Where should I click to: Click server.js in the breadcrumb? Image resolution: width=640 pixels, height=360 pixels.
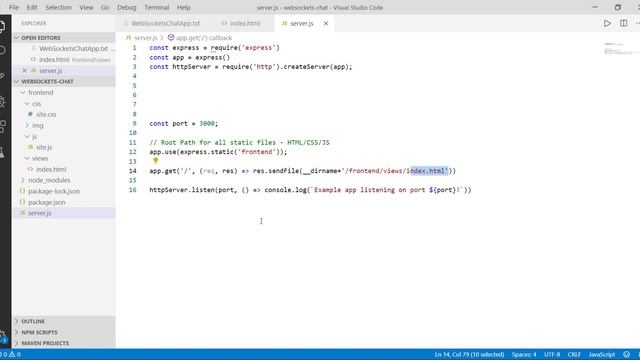[x=145, y=38]
